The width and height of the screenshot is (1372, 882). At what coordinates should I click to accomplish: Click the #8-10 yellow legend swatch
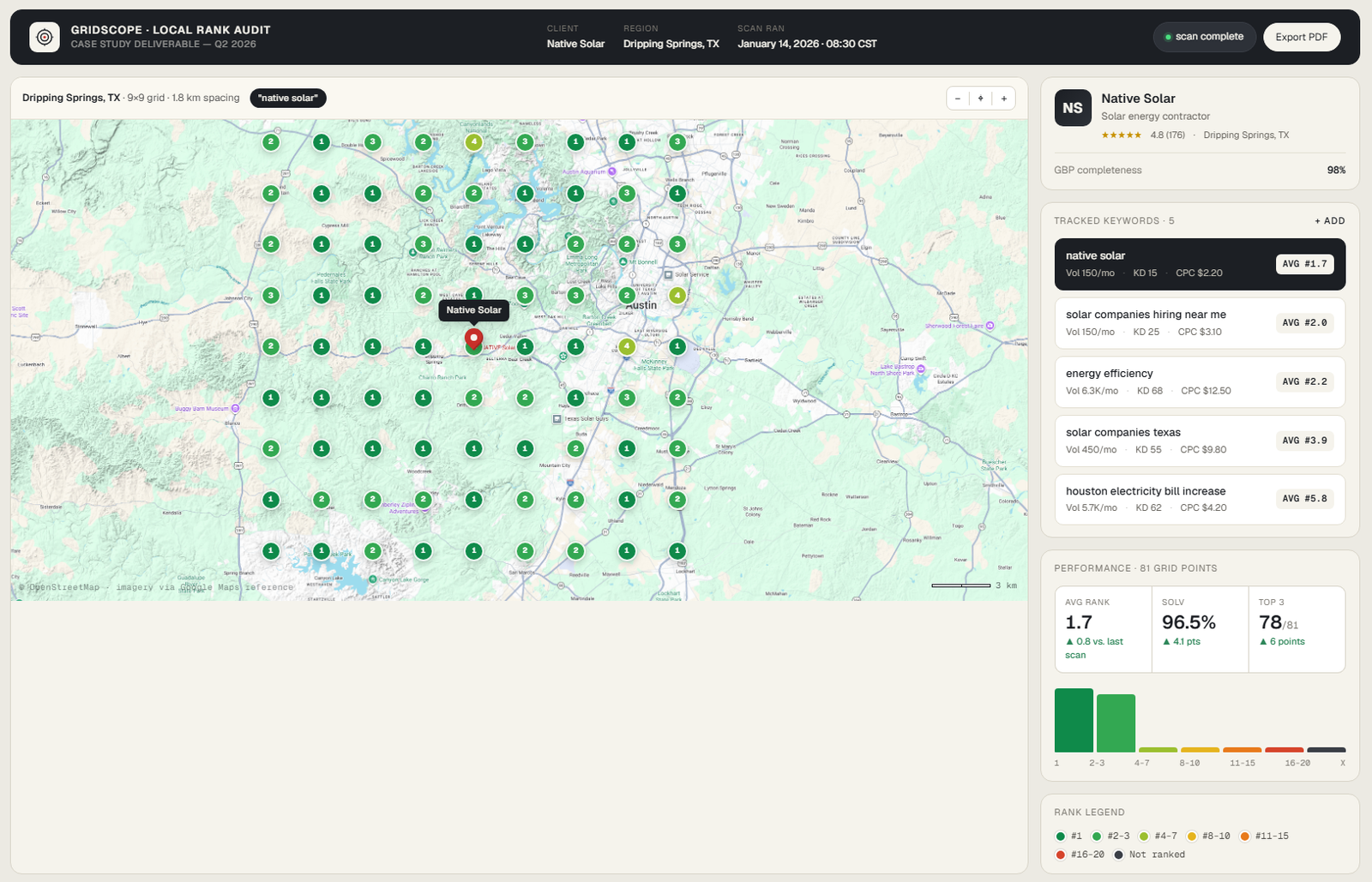[x=1192, y=837]
